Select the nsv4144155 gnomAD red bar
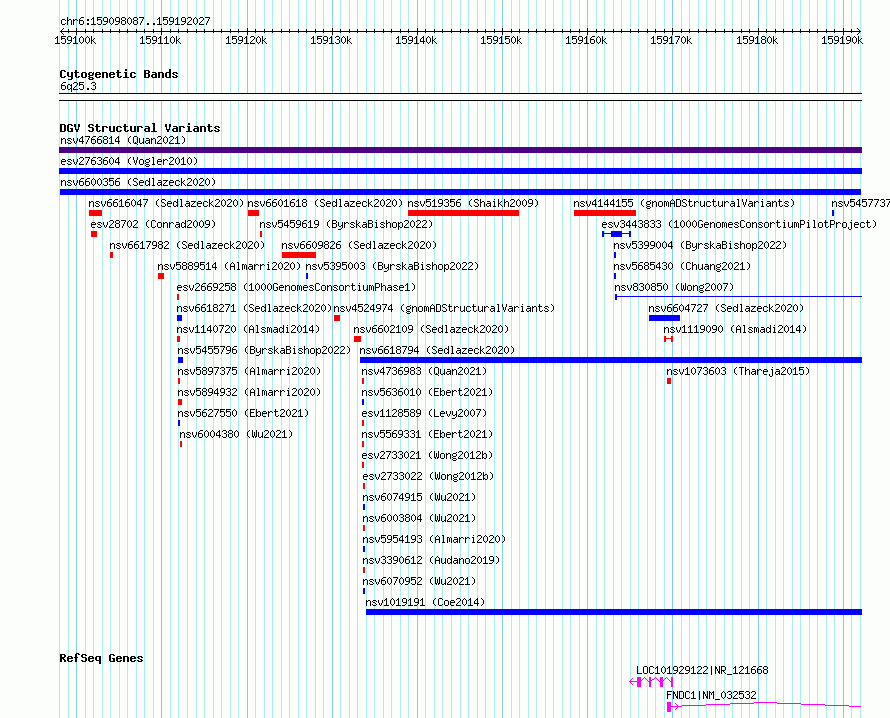 pos(604,213)
